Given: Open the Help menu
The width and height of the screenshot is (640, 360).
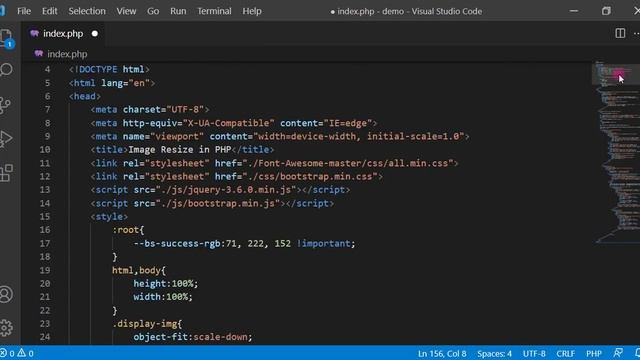Looking at the screenshot, I should pyautogui.click(x=252, y=11).
